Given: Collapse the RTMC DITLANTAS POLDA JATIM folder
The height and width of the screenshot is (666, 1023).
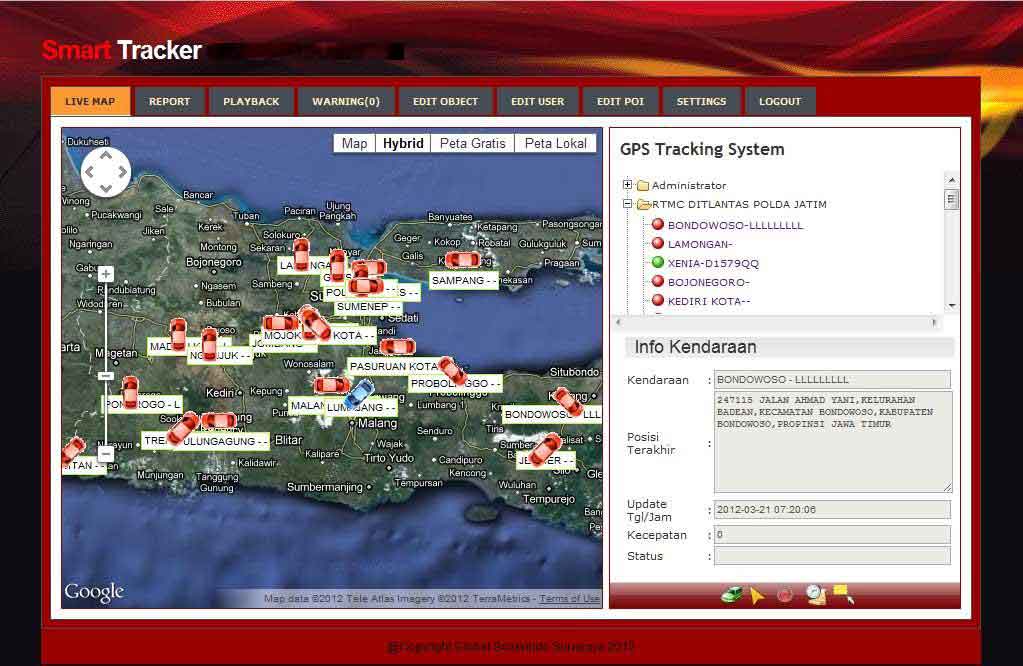Looking at the screenshot, I should (x=626, y=201).
